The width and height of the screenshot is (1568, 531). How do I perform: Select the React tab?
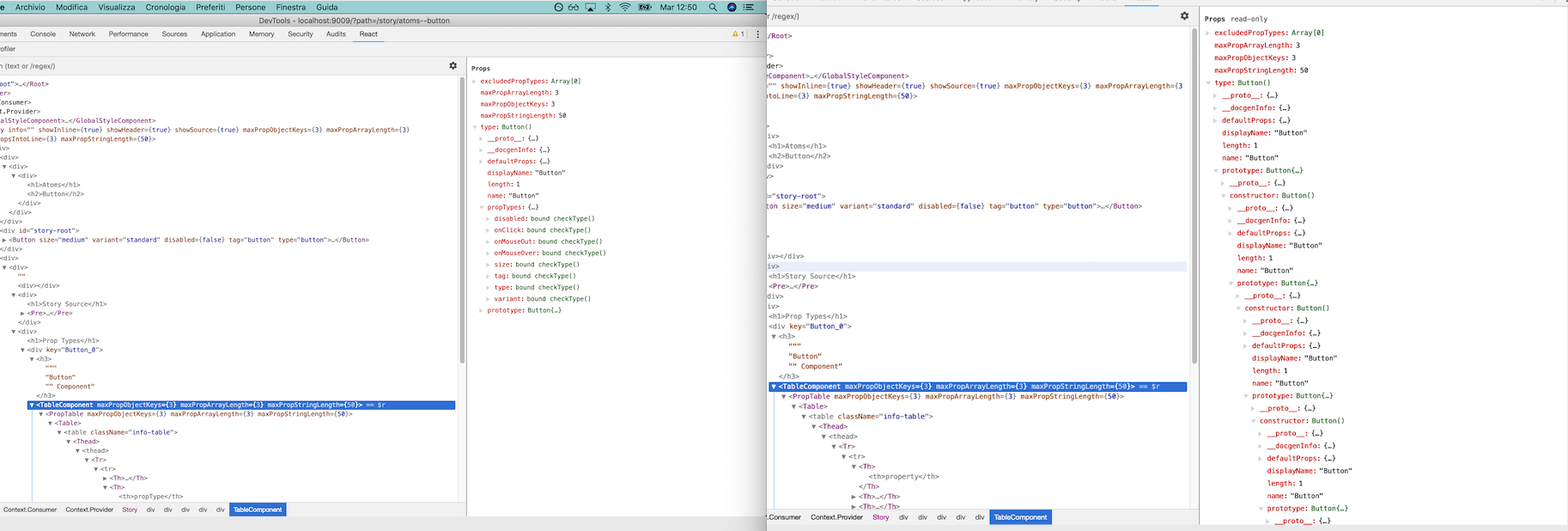coord(368,34)
